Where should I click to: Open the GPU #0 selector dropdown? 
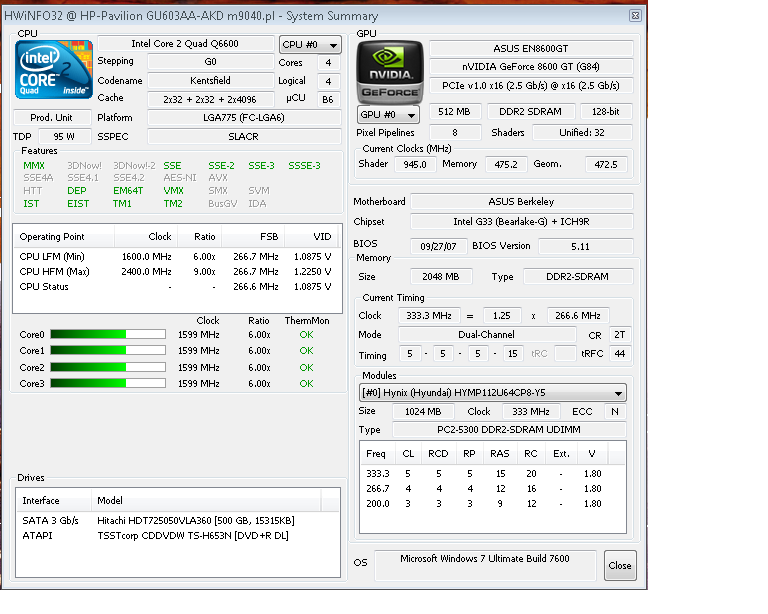[388, 115]
